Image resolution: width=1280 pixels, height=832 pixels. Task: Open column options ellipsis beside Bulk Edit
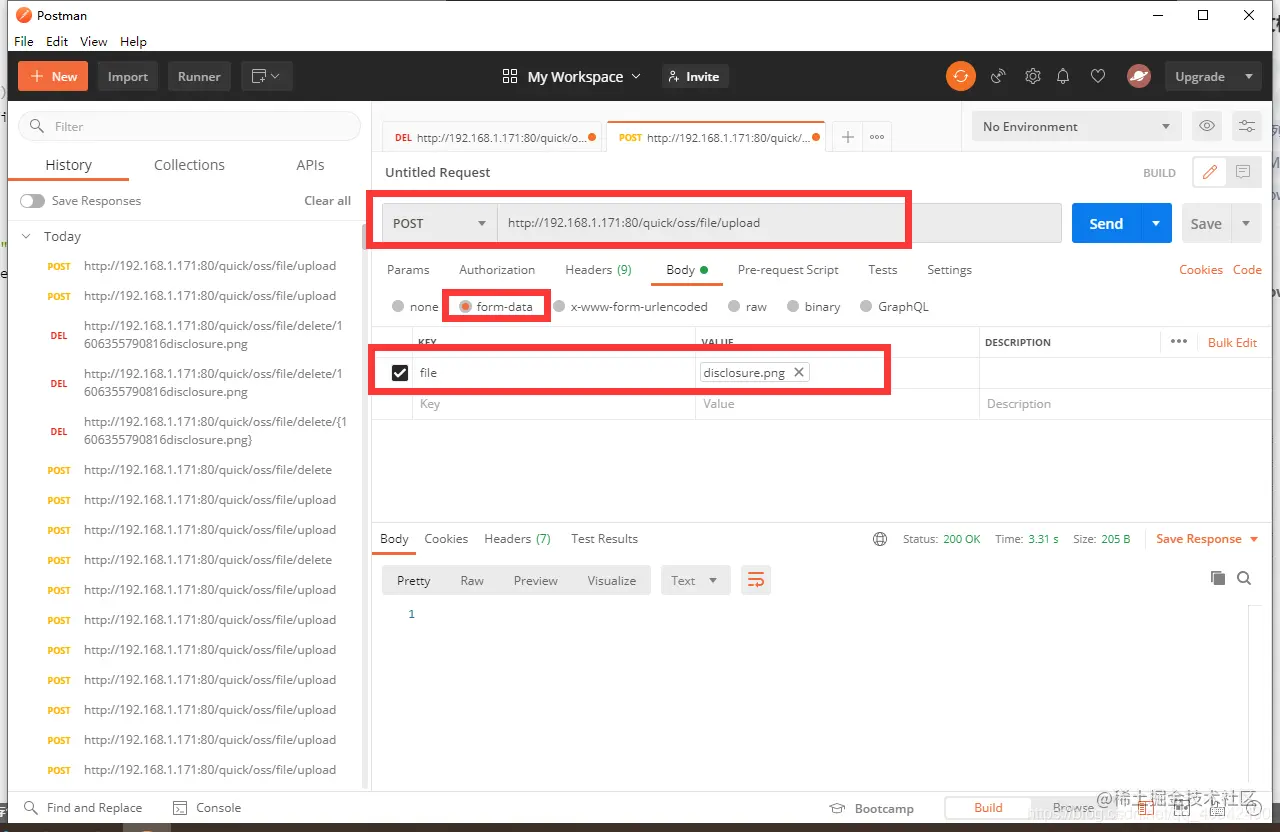pyautogui.click(x=1179, y=342)
